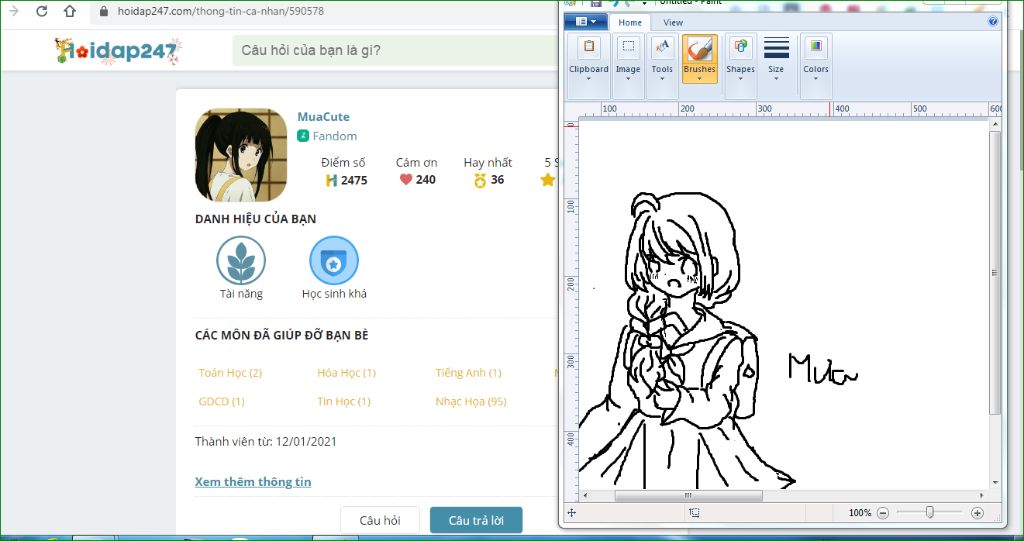Screen dimensions: 1024x541
Task: Open the blue Paint application menu button
Action: [x=584, y=22]
